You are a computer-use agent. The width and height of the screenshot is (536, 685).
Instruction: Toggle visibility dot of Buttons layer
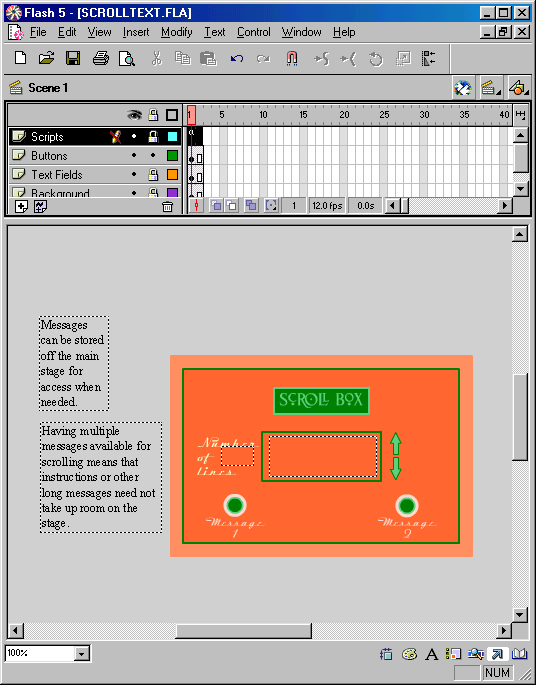[x=134, y=156]
